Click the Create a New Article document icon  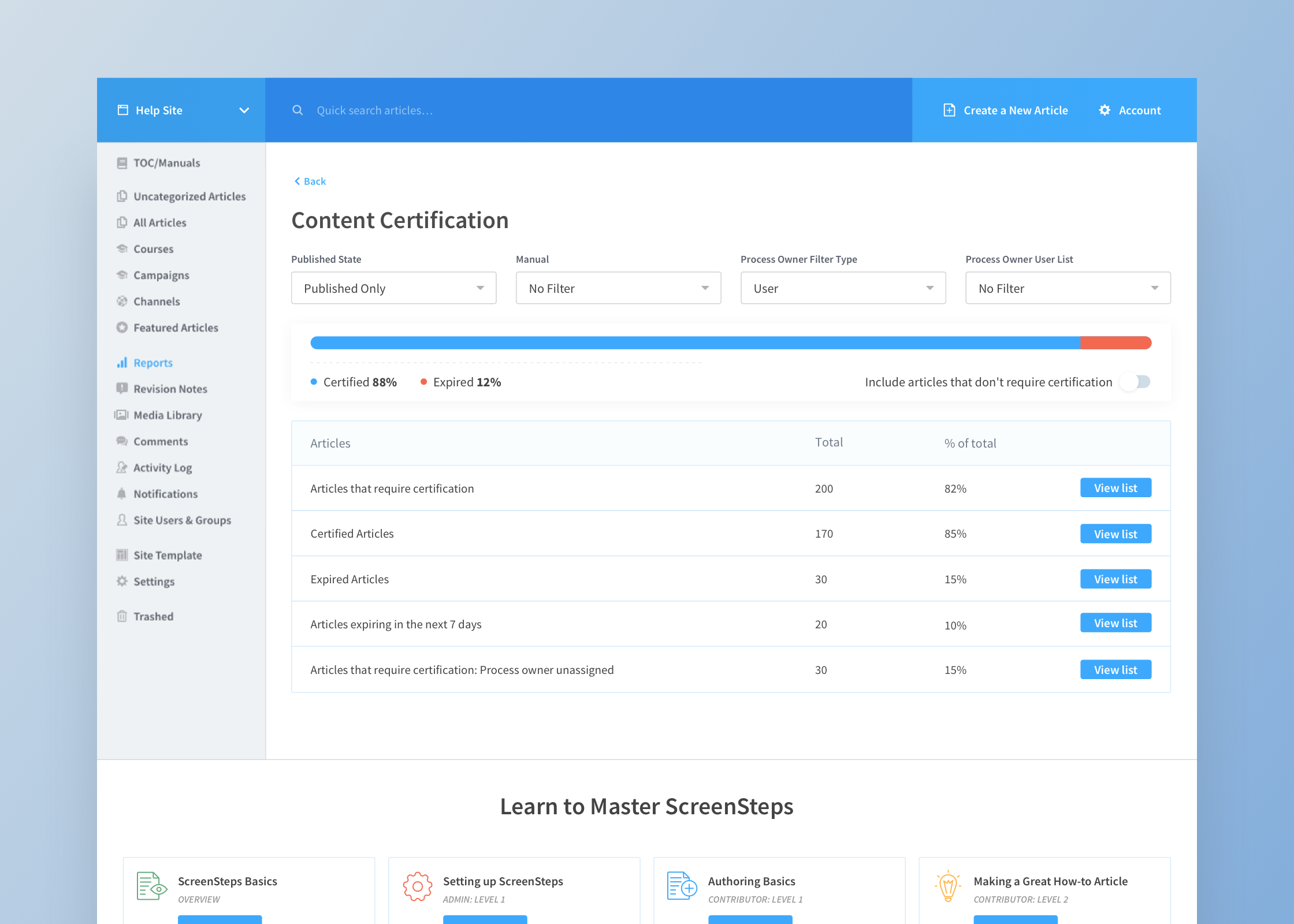[949, 110]
